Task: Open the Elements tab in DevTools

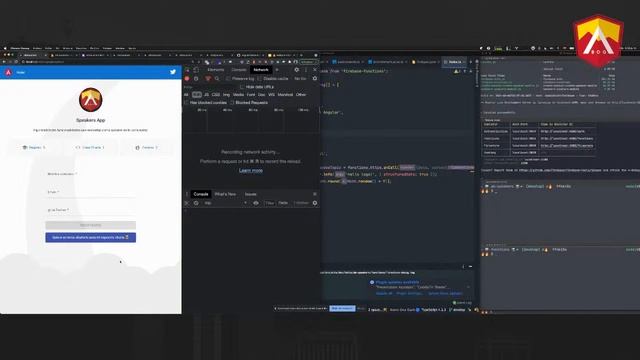Action: pyautogui.click(x=216, y=70)
